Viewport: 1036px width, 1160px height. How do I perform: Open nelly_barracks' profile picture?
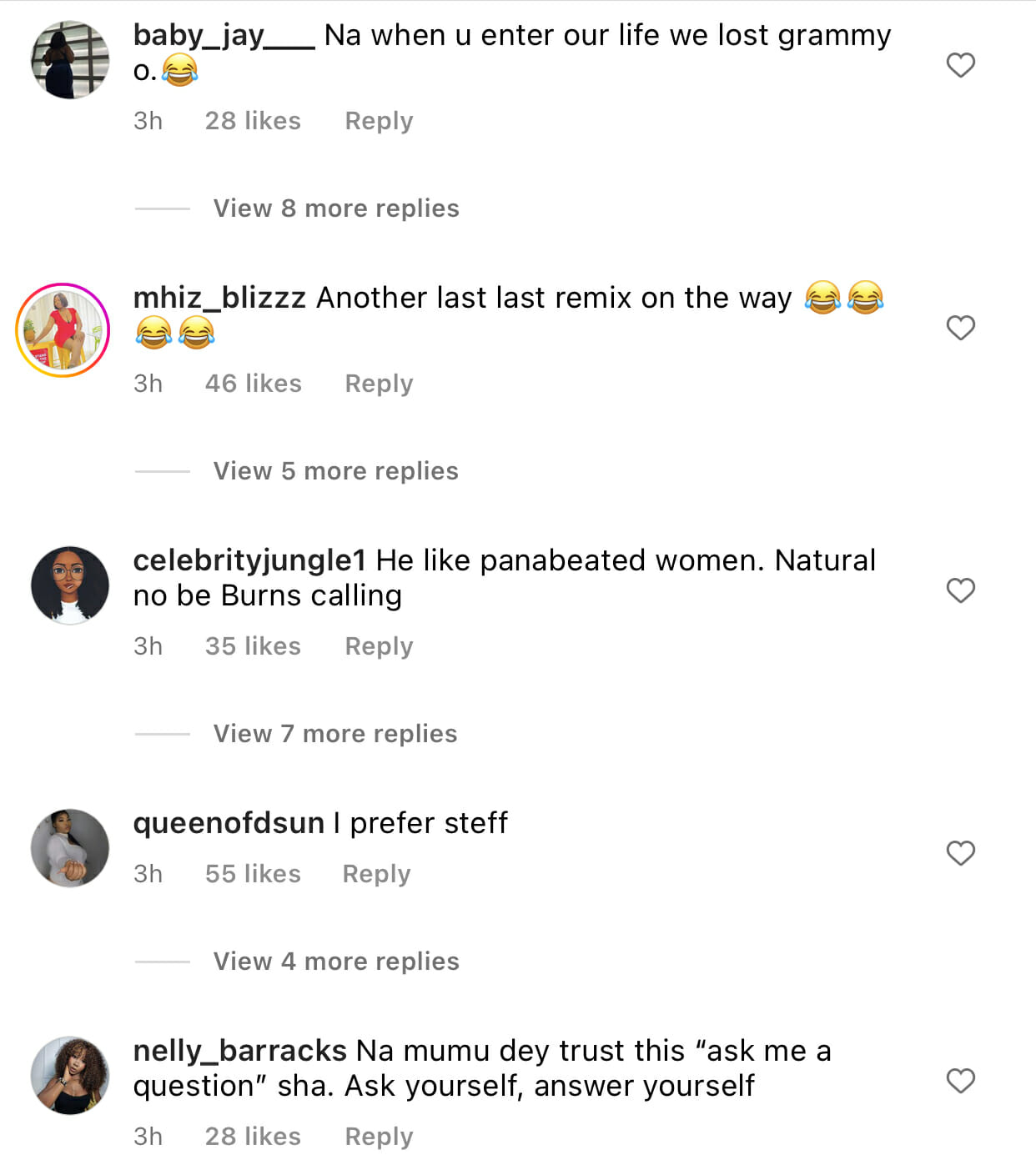pyautogui.click(x=70, y=1076)
